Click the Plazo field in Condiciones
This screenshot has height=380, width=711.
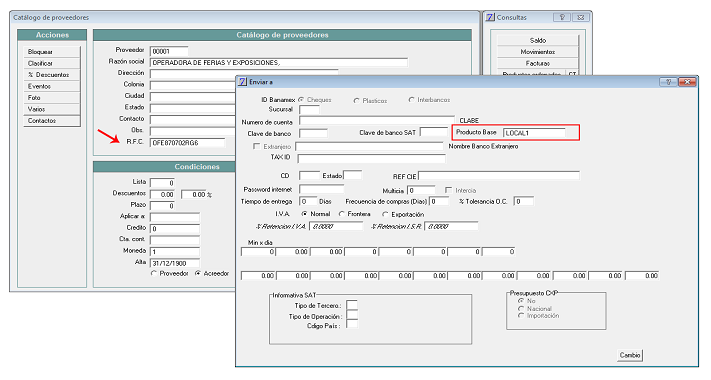coord(162,206)
